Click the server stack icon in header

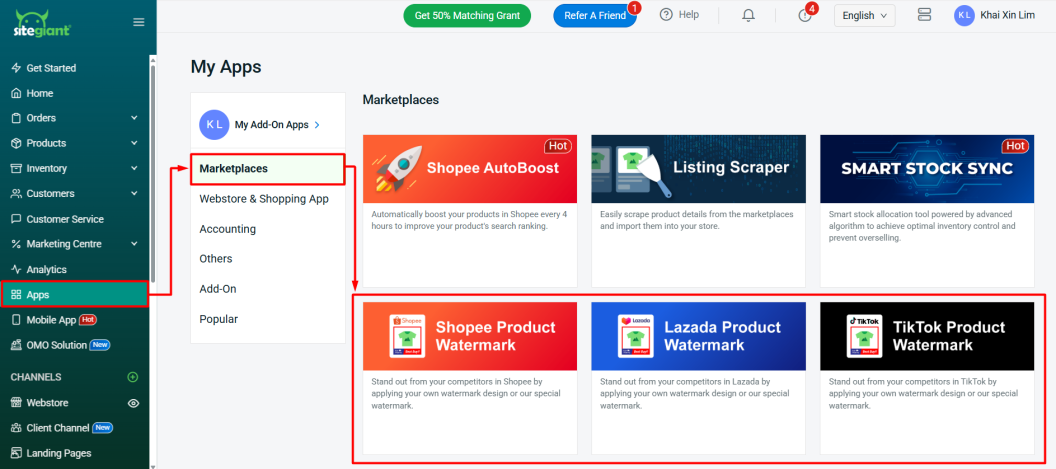click(x=924, y=15)
